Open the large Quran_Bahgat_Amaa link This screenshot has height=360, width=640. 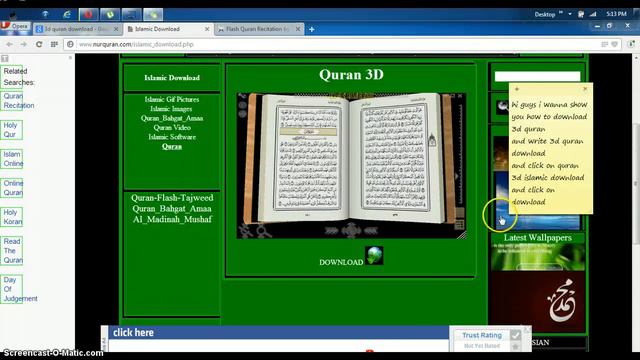pyautogui.click(x=172, y=209)
